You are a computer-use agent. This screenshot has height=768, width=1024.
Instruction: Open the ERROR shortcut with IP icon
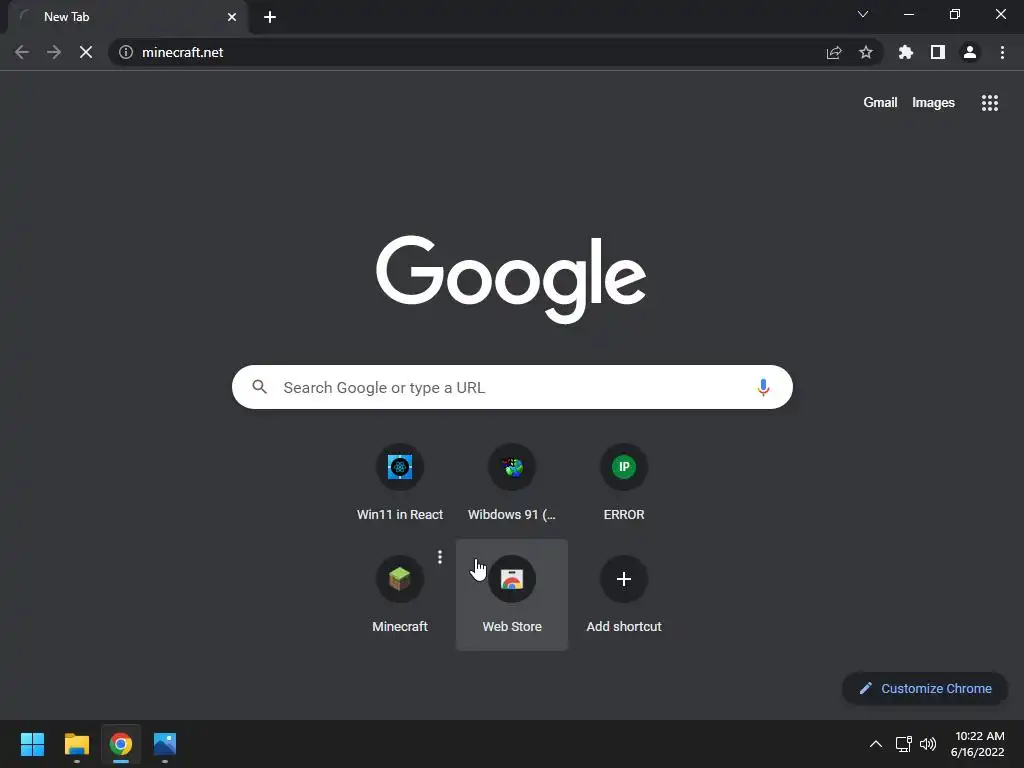[624, 483]
